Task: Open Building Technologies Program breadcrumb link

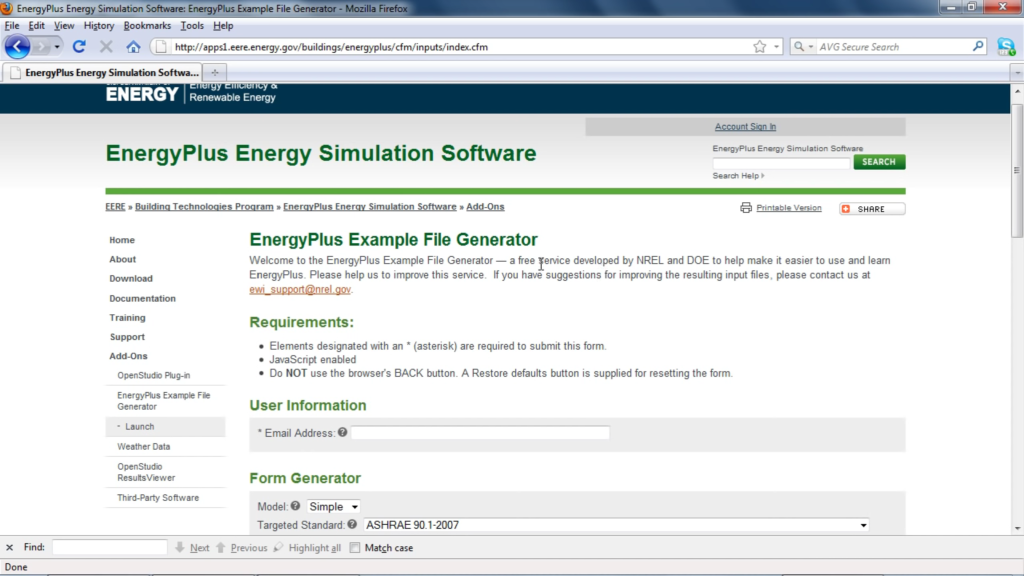Action: (204, 206)
